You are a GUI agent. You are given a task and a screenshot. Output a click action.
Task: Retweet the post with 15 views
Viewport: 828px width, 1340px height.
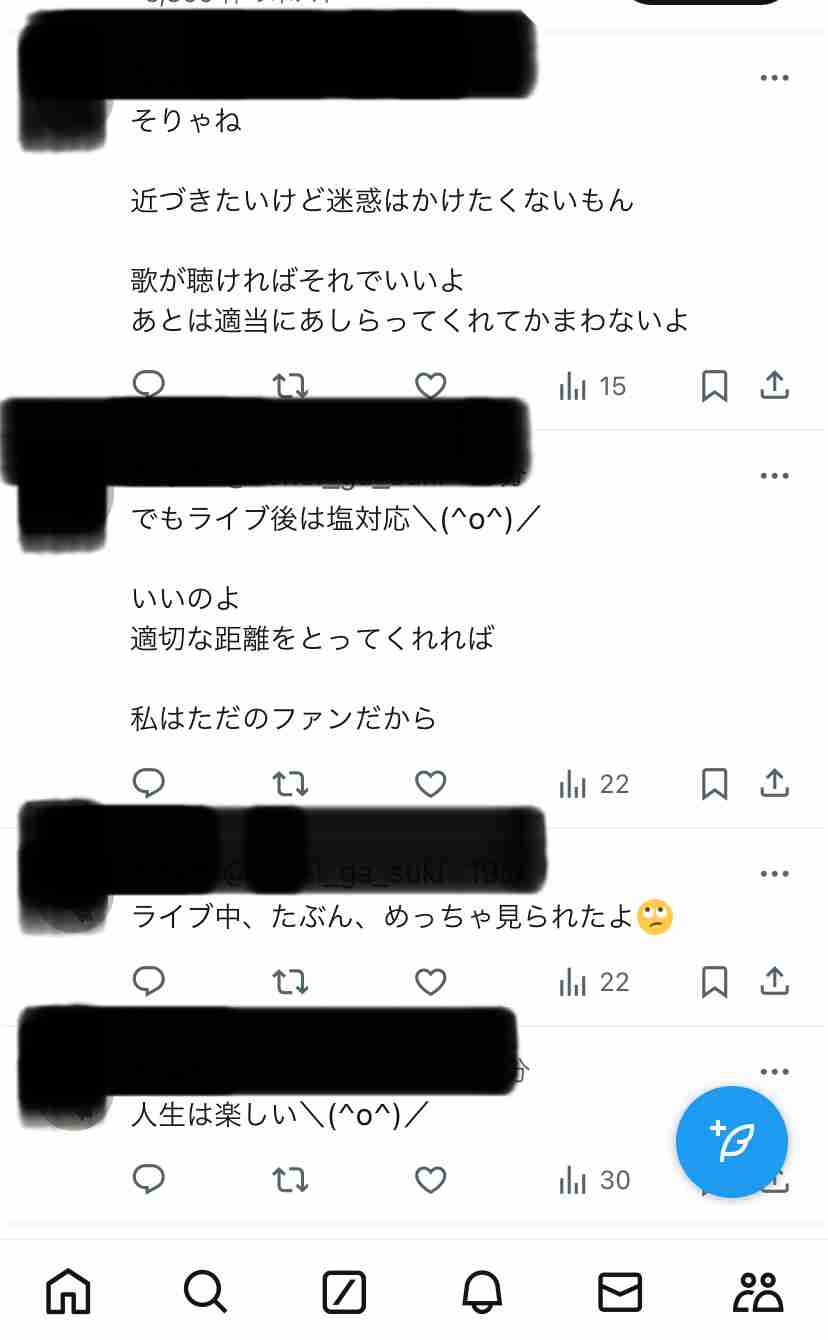291,386
